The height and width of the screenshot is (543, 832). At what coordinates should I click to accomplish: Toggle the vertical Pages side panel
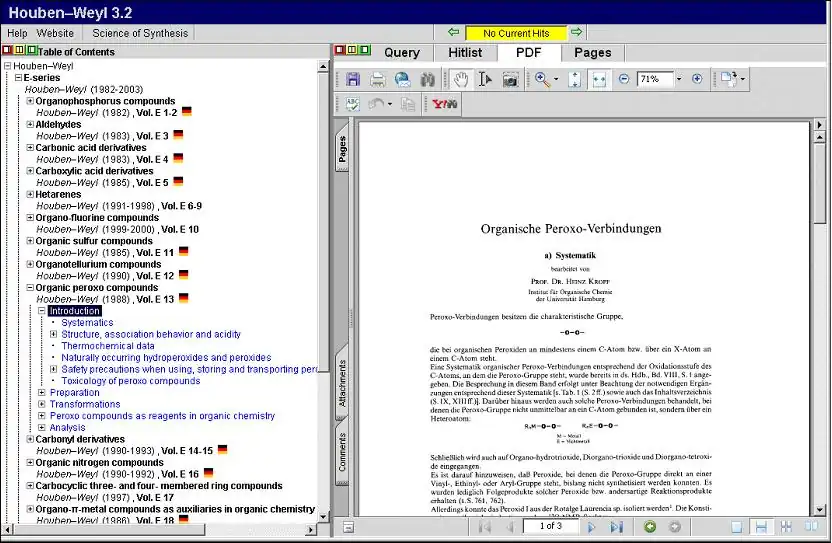click(x=342, y=149)
